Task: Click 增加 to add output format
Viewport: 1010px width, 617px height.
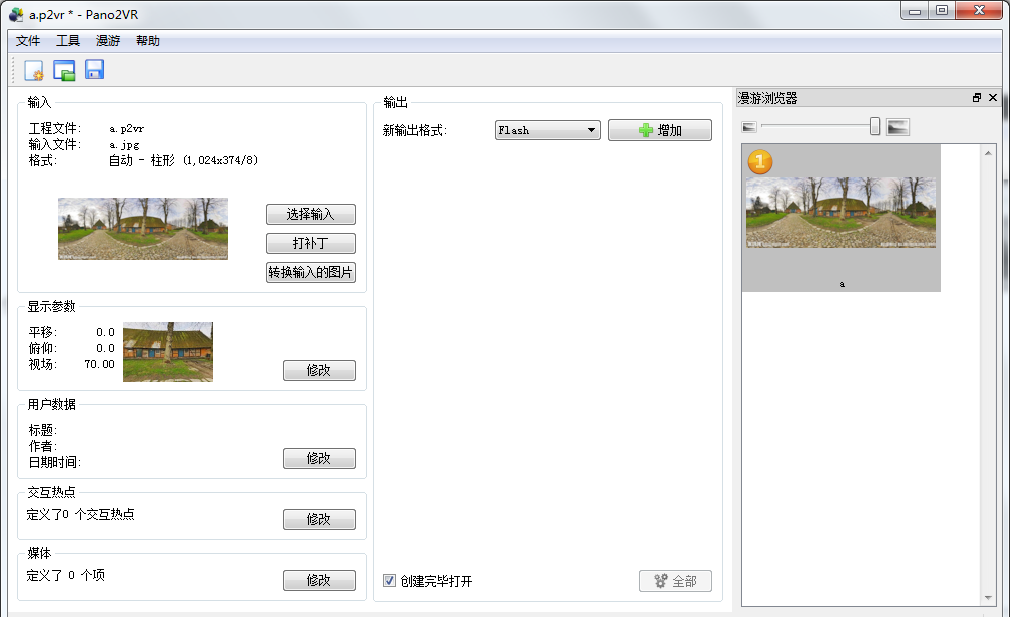Action: 660,130
